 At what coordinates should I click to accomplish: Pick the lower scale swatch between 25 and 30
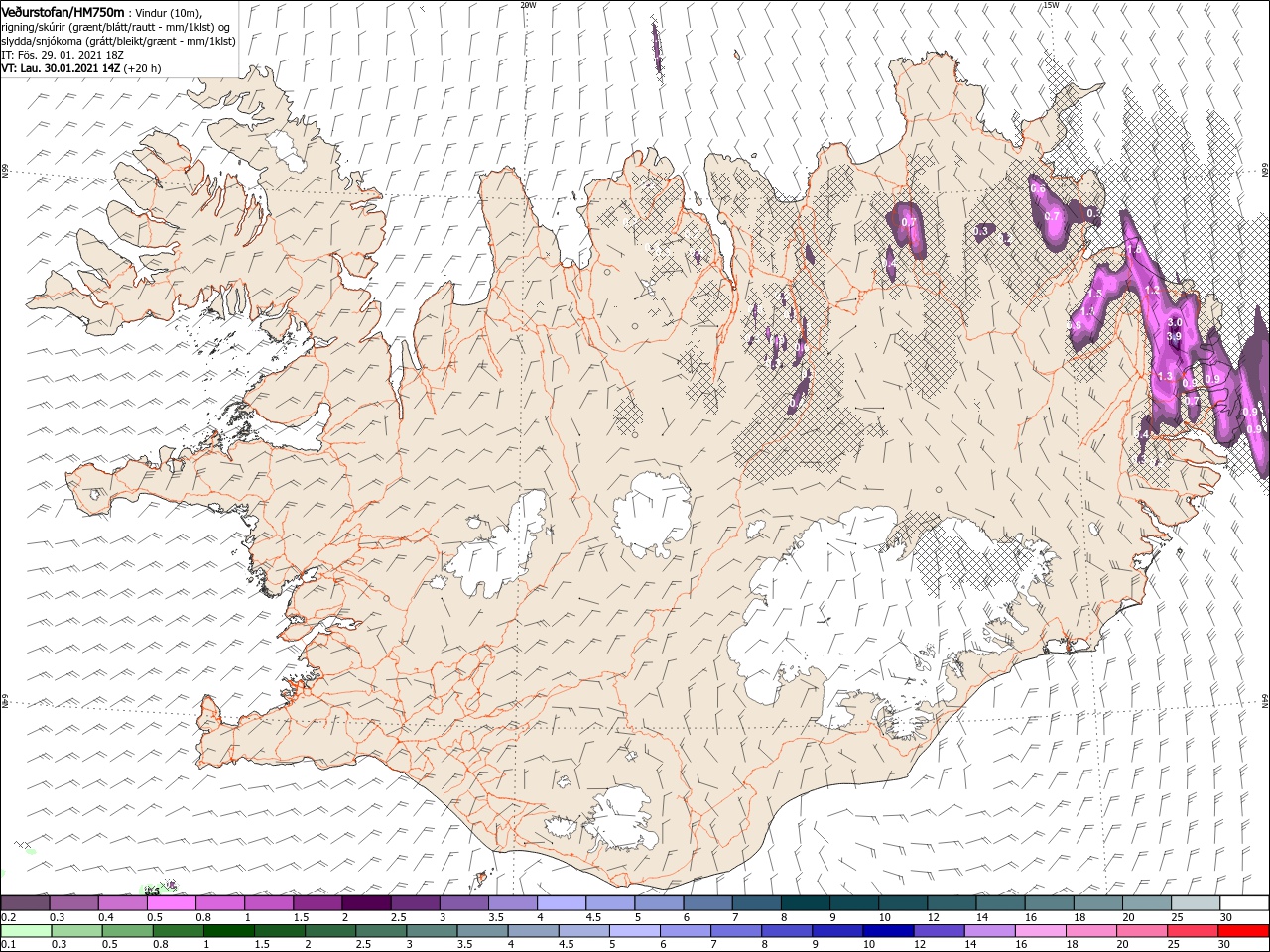1194,931
